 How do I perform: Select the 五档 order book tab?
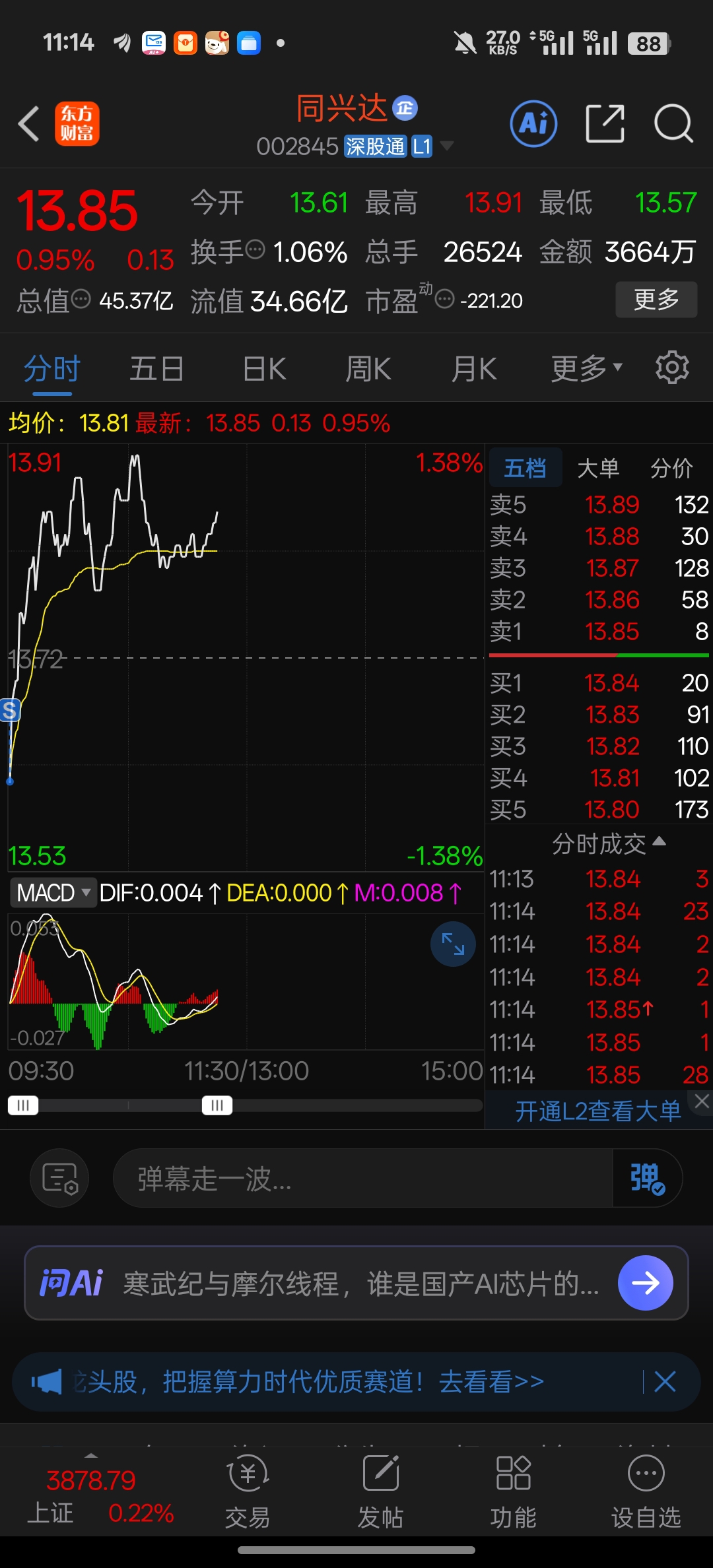pyautogui.click(x=526, y=468)
